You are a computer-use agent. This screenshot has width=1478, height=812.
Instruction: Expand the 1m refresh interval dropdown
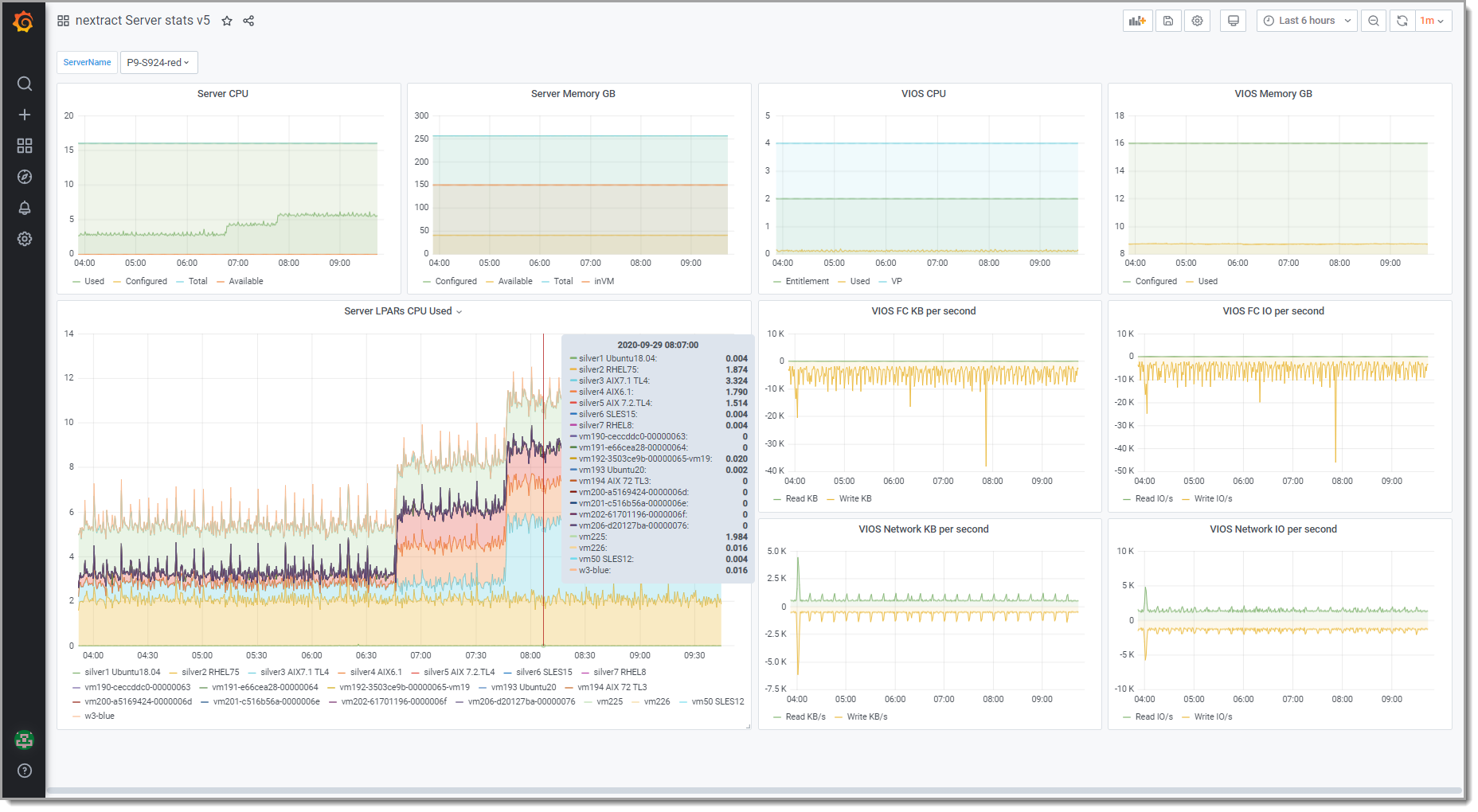click(1432, 21)
